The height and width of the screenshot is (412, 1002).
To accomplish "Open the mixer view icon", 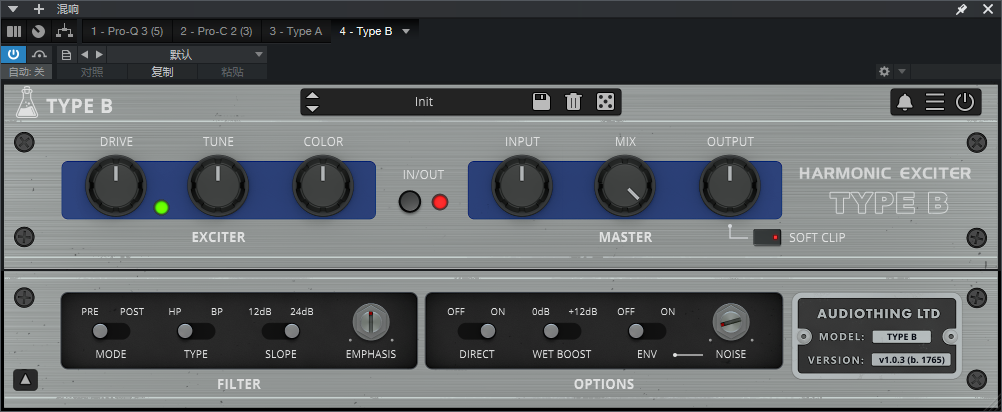I will pyautogui.click(x=14, y=31).
